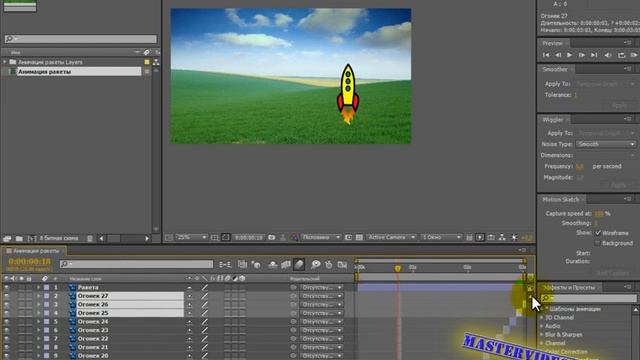The height and width of the screenshot is (360, 640).
Task: Expand Огонек 27 layer properties
Action: (x=38, y=296)
